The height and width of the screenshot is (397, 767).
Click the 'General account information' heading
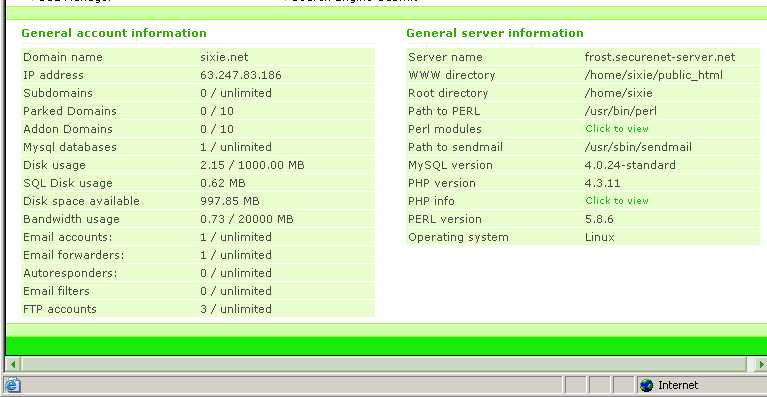pyautogui.click(x=114, y=33)
